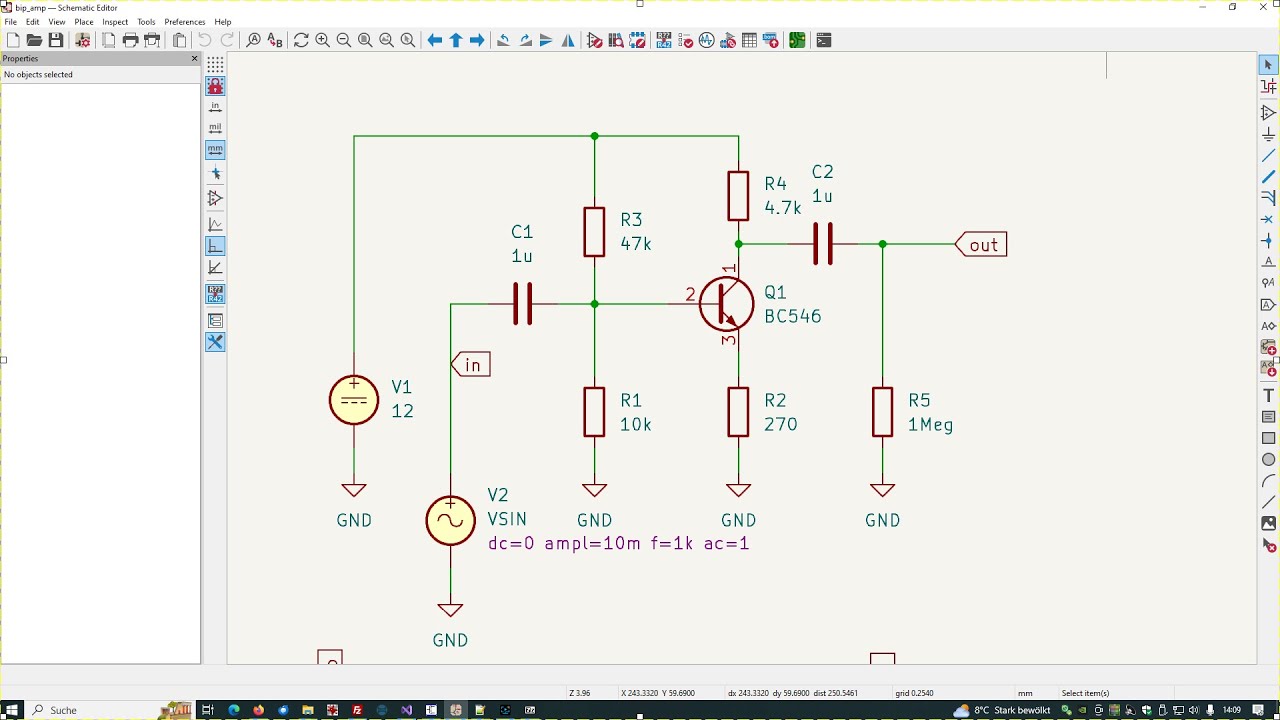Select the Add Text tool
Screen dimensions: 1280x720
(1268, 395)
